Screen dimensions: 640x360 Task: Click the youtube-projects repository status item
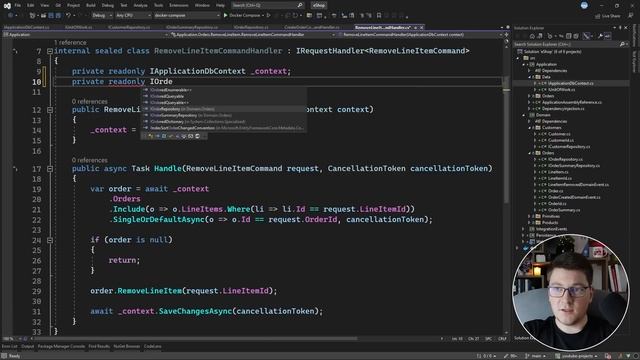click(576, 356)
